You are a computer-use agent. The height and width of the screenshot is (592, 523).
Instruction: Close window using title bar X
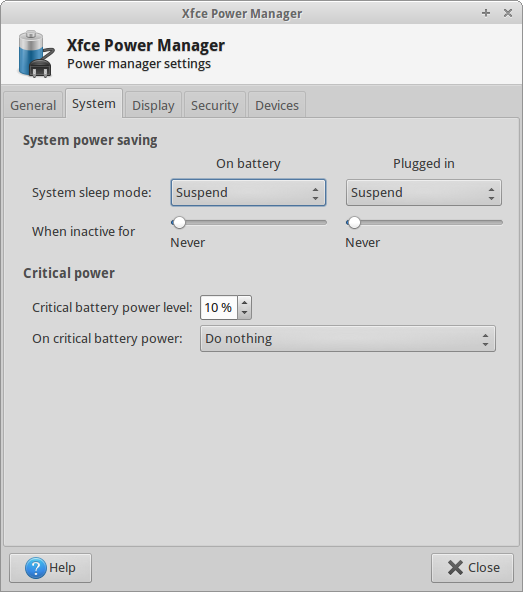pos(508,13)
